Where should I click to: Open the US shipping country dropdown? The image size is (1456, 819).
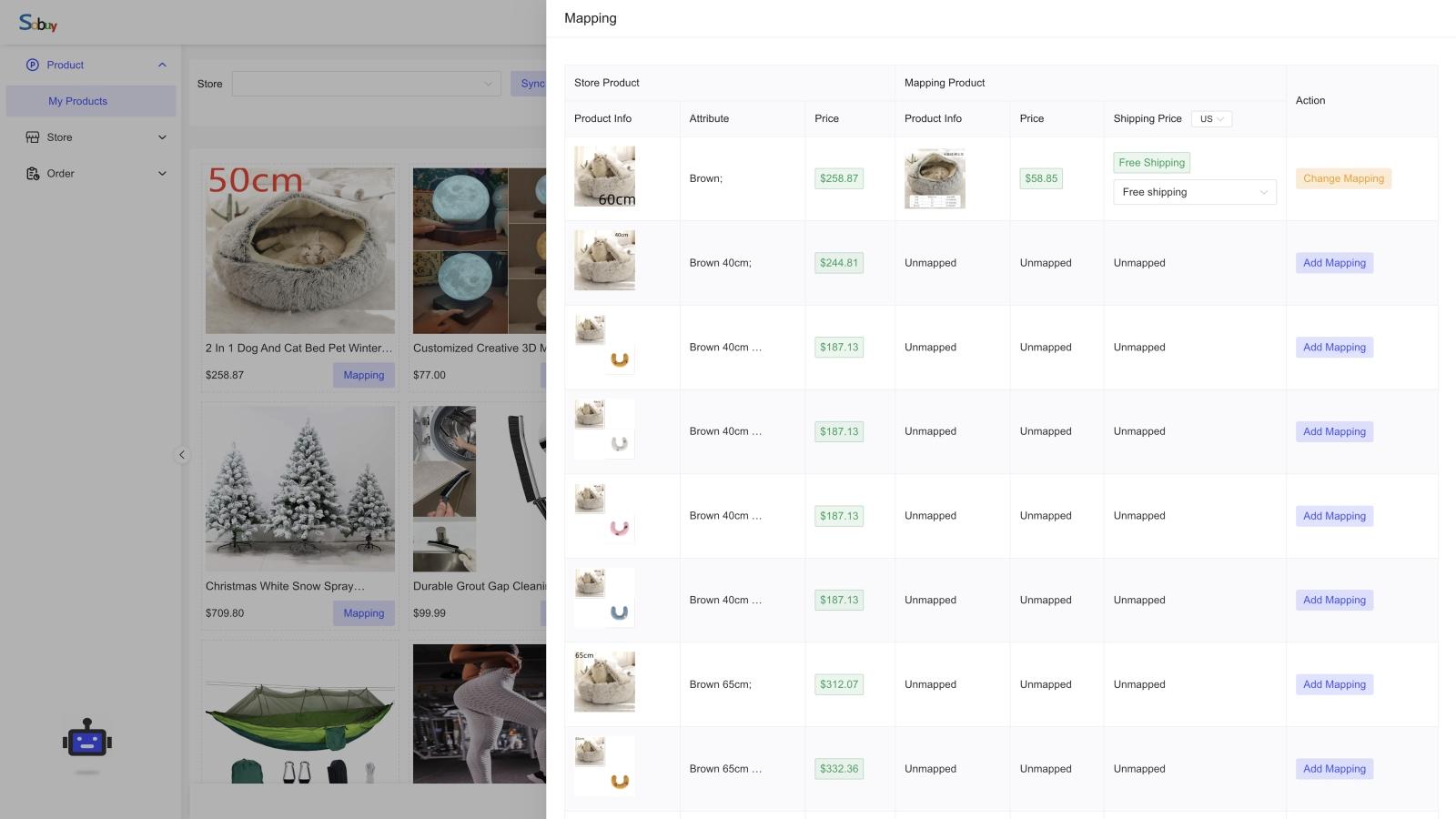click(x=1211, y=119)
